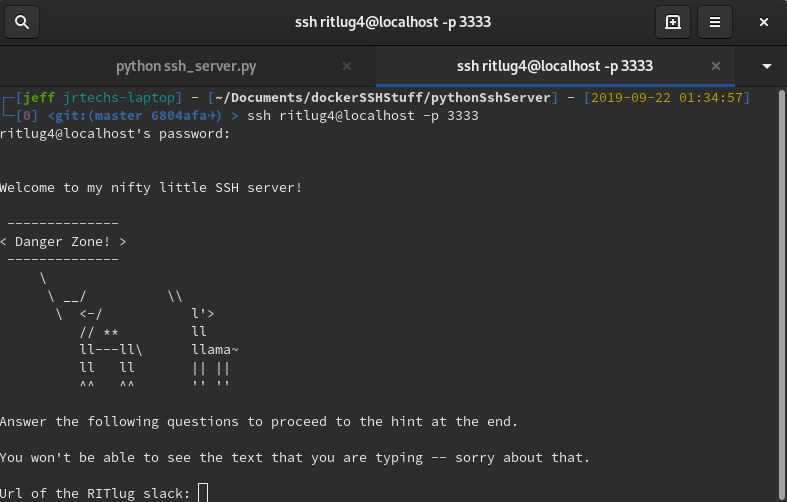The image size is (787, 502).
Task: Click the Answer the following questions line
Action: 259,421
